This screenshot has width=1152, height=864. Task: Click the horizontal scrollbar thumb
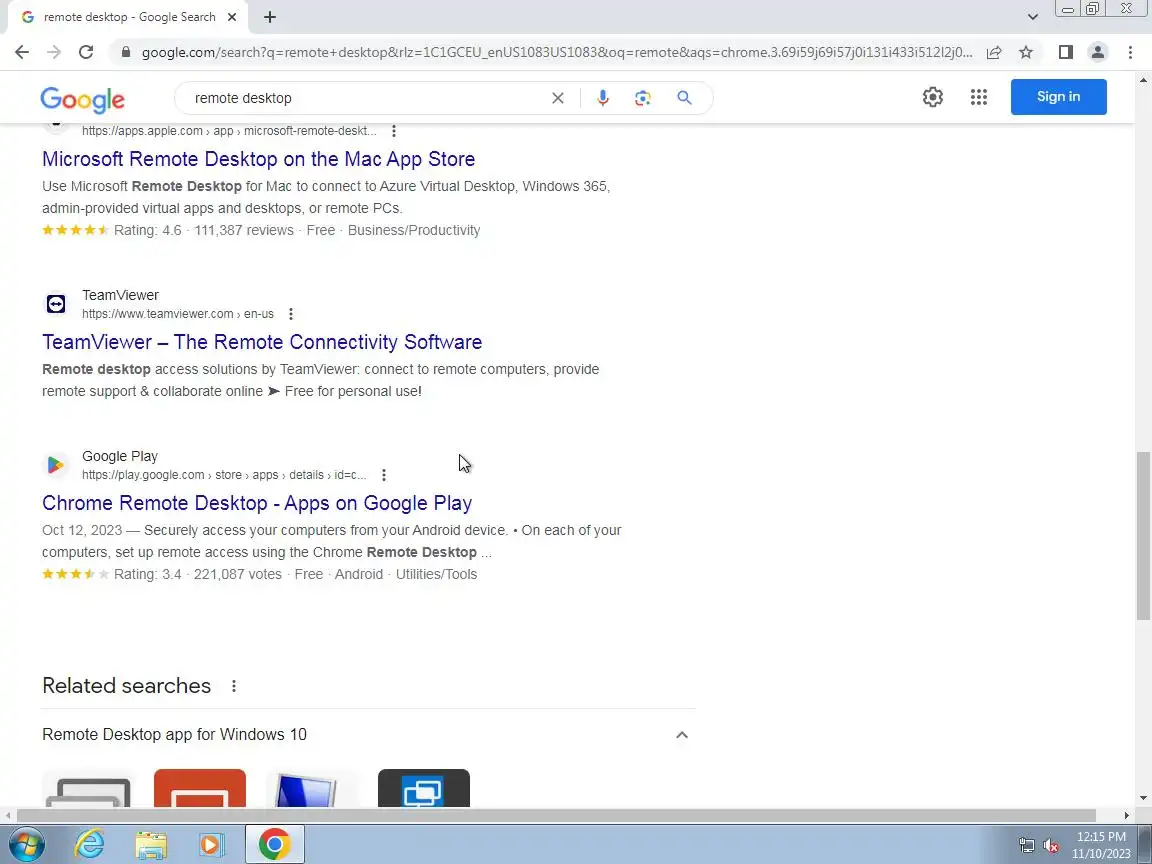point(556,815)
